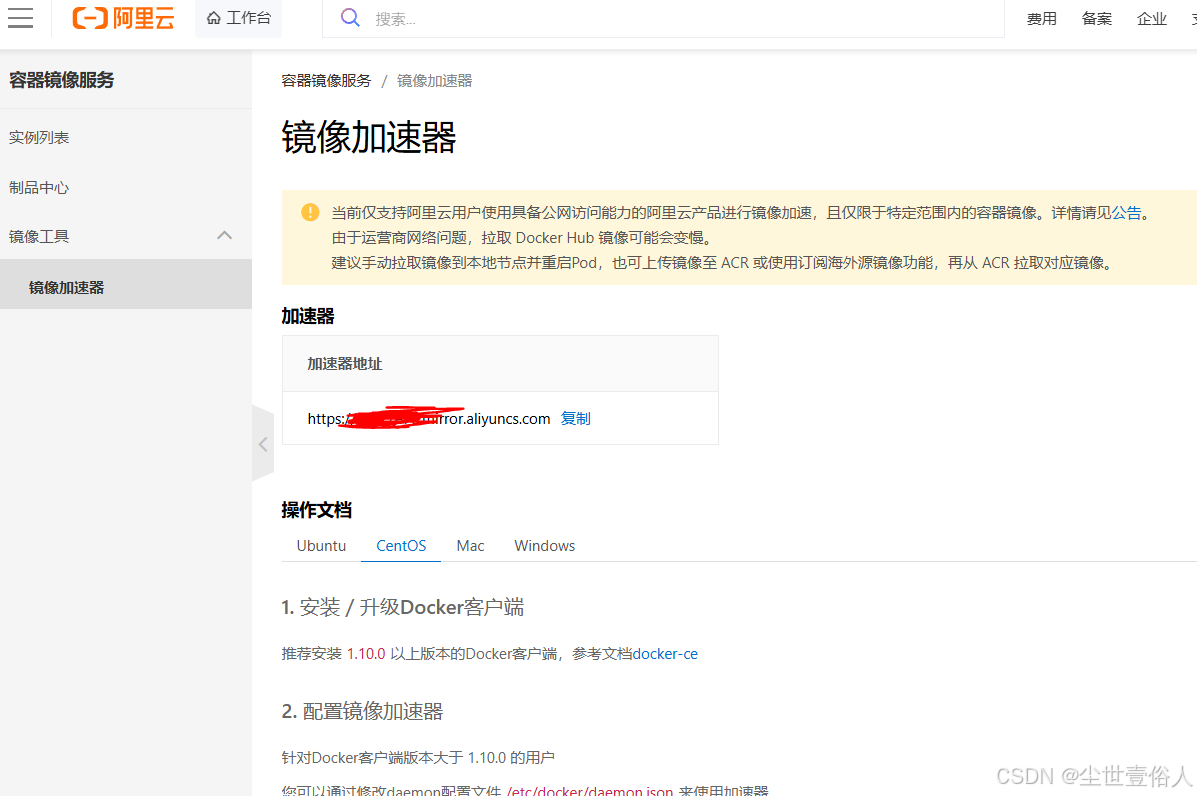Screen dimensions: 1197x796
Task: Click the Aliyun logo
Action: tap(124, 18)
